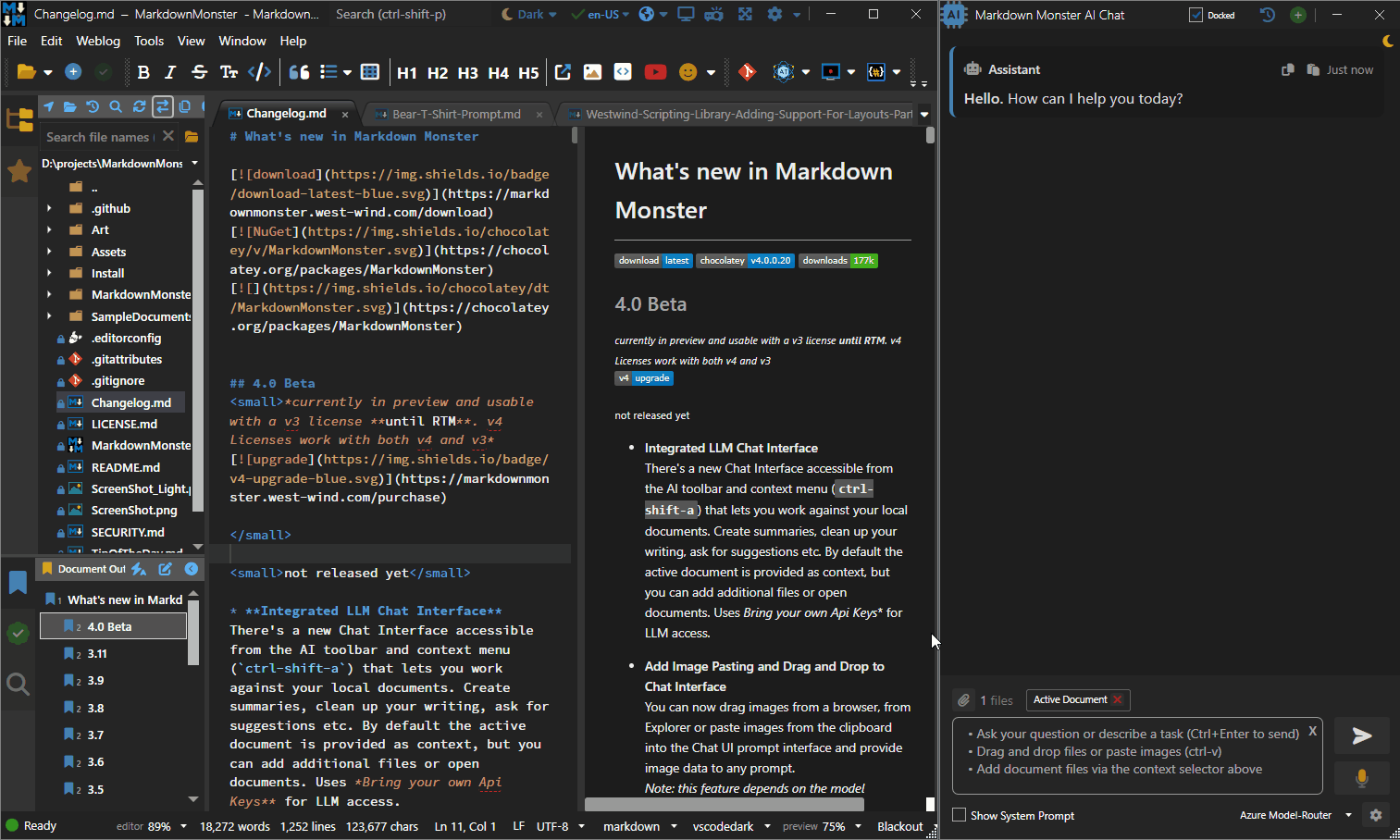Insert inline code markup
This screenshot has height=840, width=1400.
[260, 72]
